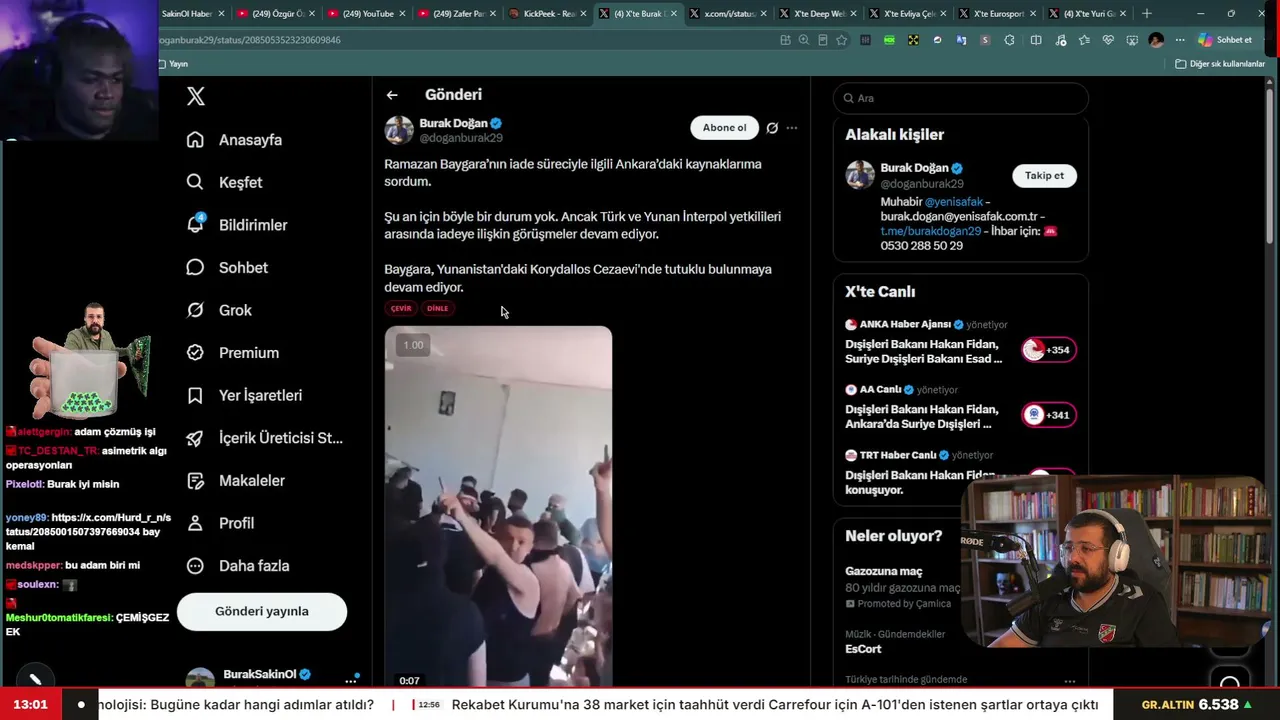
Task: Open the @yenisafak mention link
Action: pos(954,202)
